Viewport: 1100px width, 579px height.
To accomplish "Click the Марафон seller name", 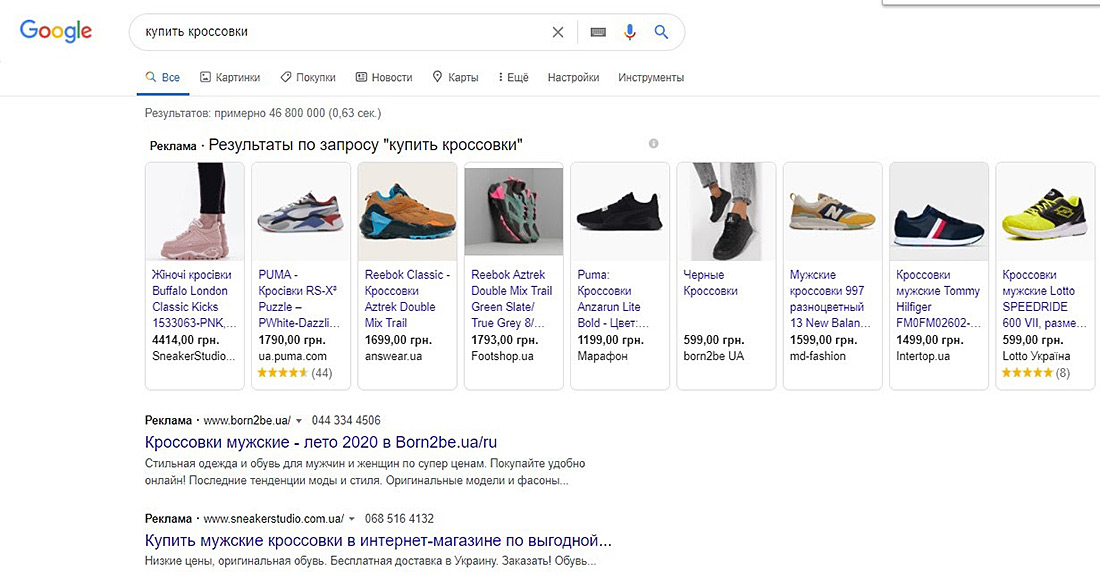I will click(602, 357).
